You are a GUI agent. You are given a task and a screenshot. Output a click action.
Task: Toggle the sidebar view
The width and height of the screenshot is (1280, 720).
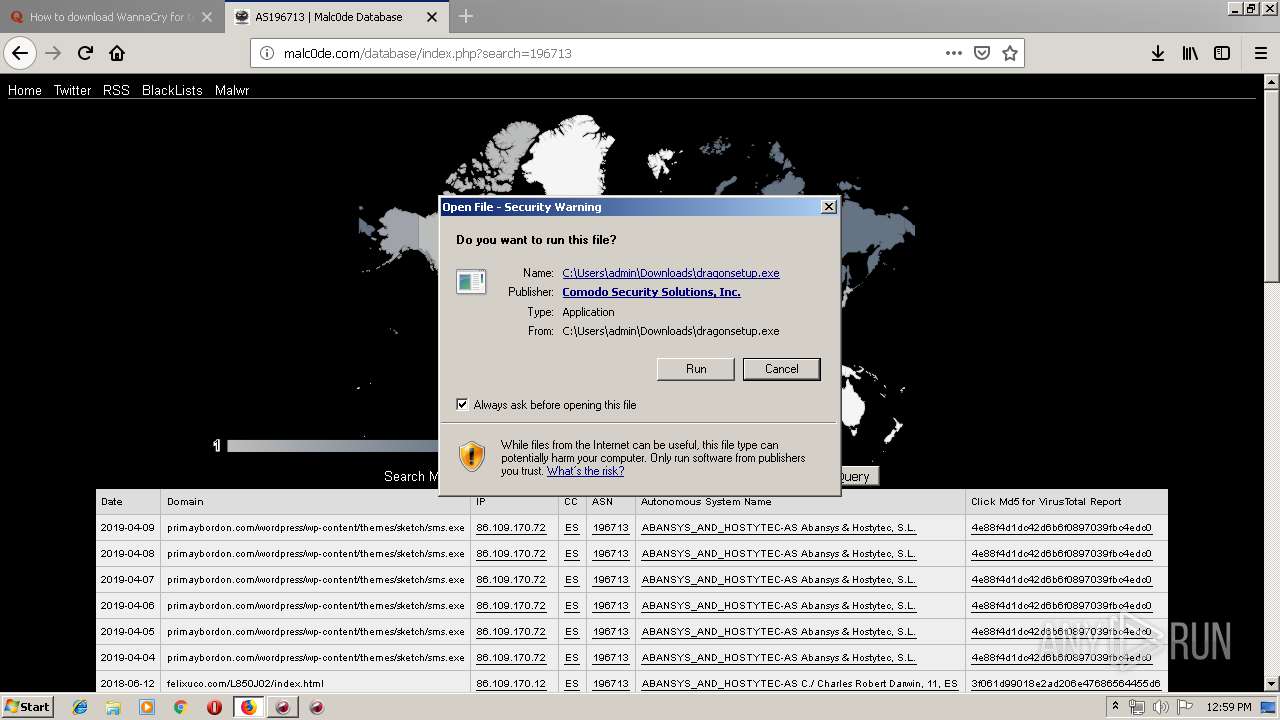pyautogui.click(x=1222, y=53)
